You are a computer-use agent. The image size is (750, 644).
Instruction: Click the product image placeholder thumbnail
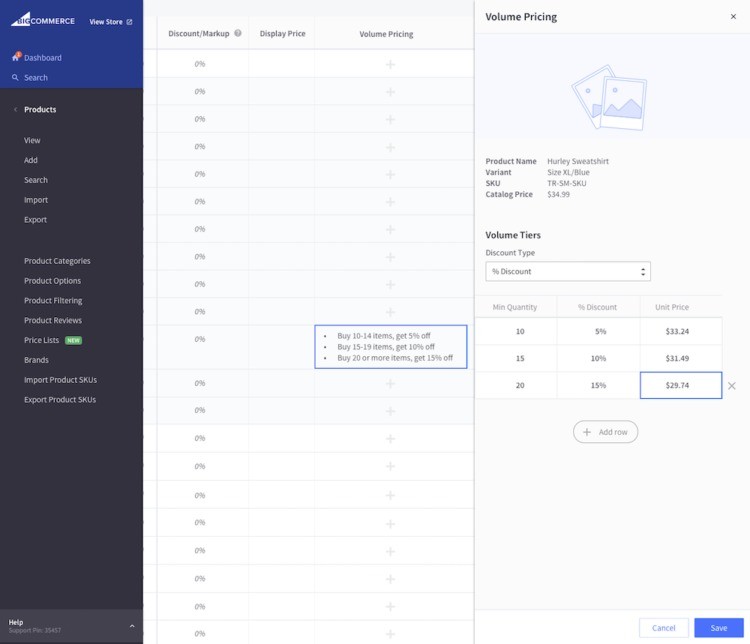[x=609, y=97]
